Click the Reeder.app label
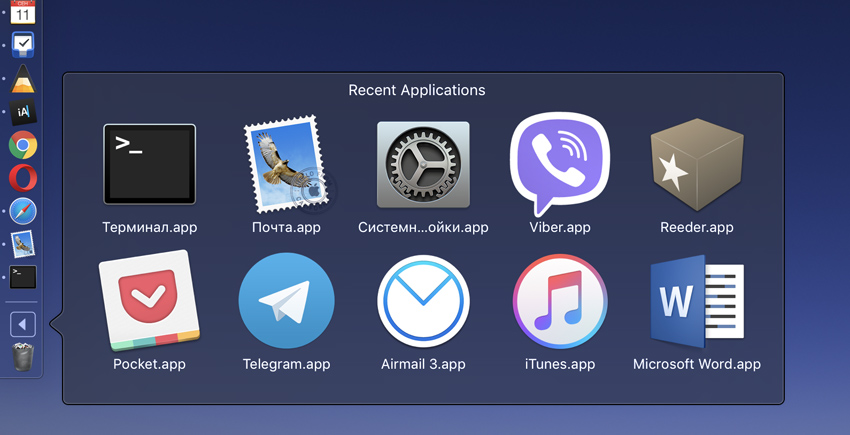Viewport: 850px width, 435px height. [x=697, y=227]
